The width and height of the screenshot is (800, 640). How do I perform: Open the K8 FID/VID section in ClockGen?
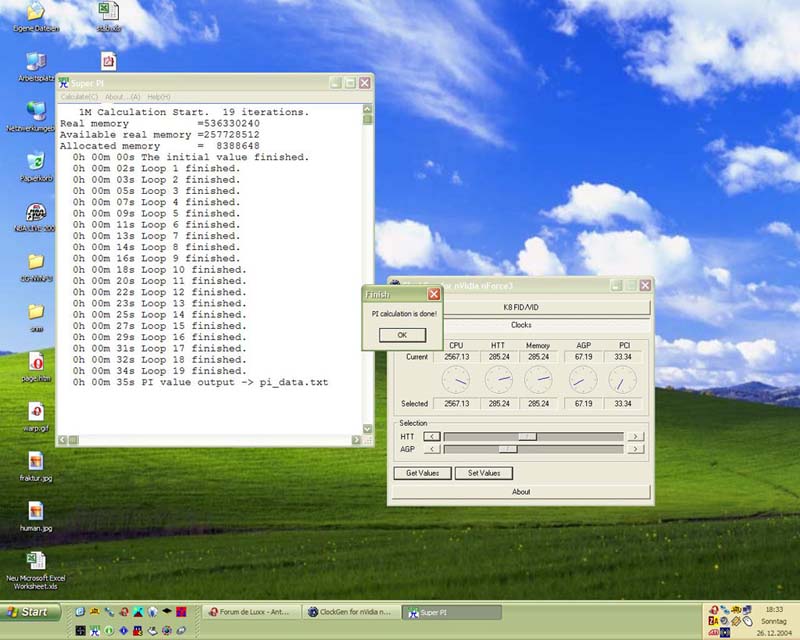[x=521, y=307]
